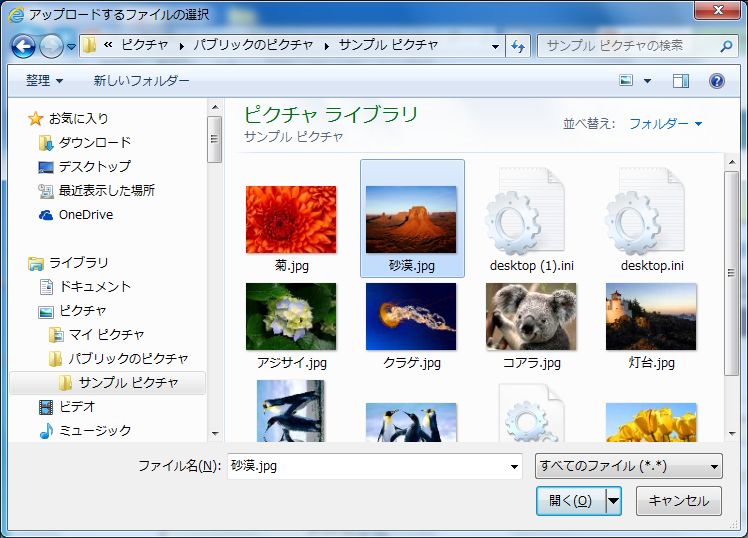Screen dimensions: 748x538
Task: Select the three penguins thumbnail
Action: point(411,423)
